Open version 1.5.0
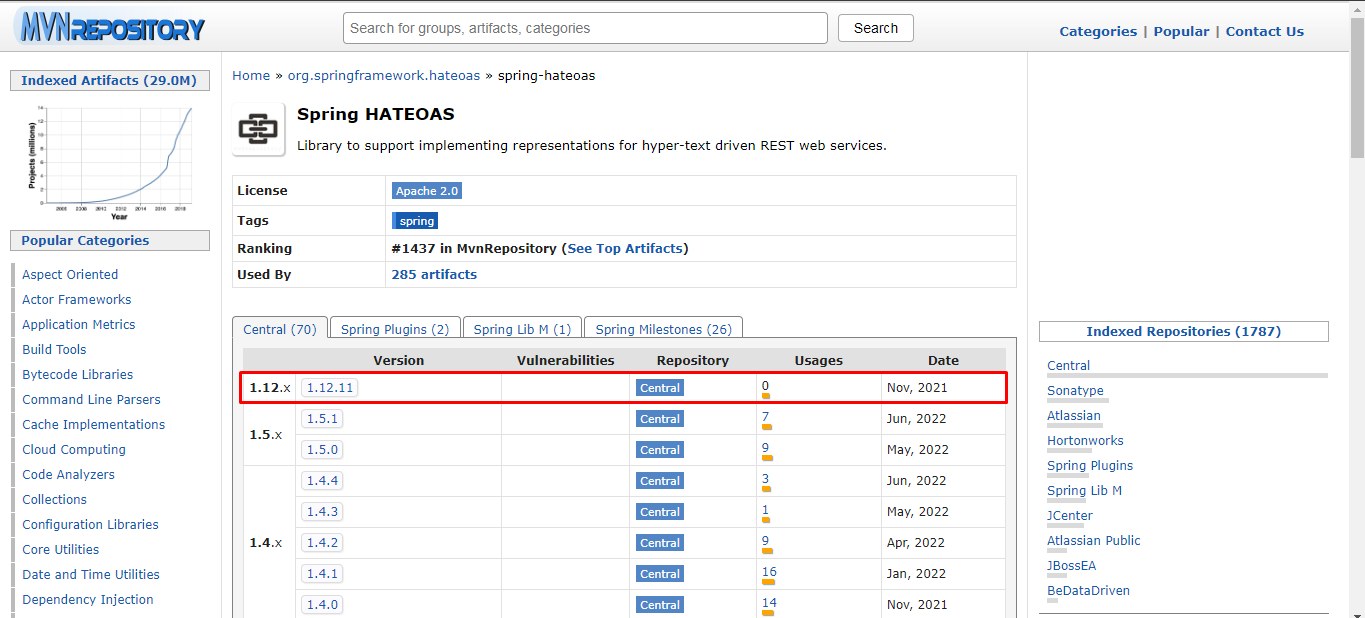 pyautogui.click(x=322, y=450)
